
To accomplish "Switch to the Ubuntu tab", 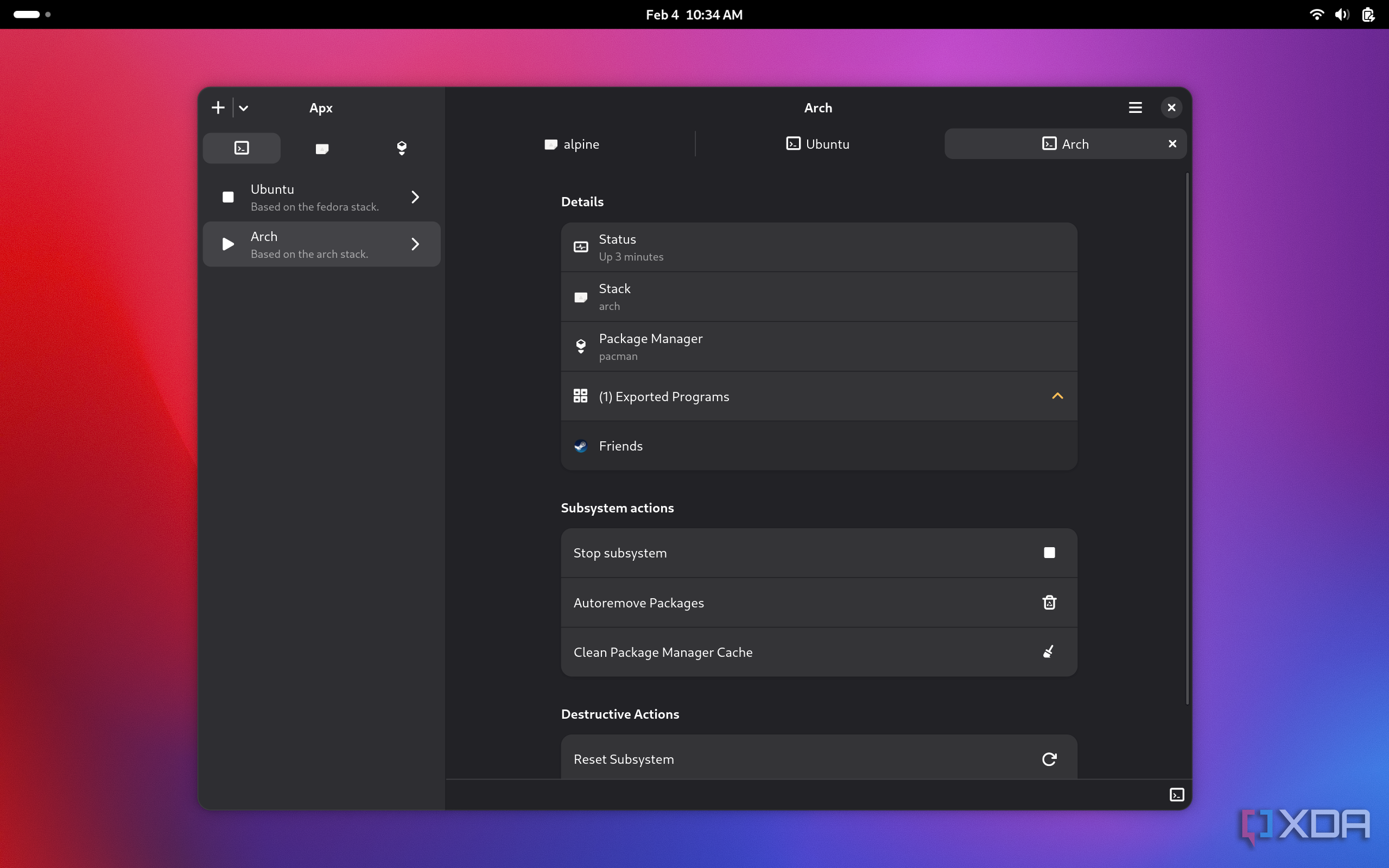I will (818, 144).
